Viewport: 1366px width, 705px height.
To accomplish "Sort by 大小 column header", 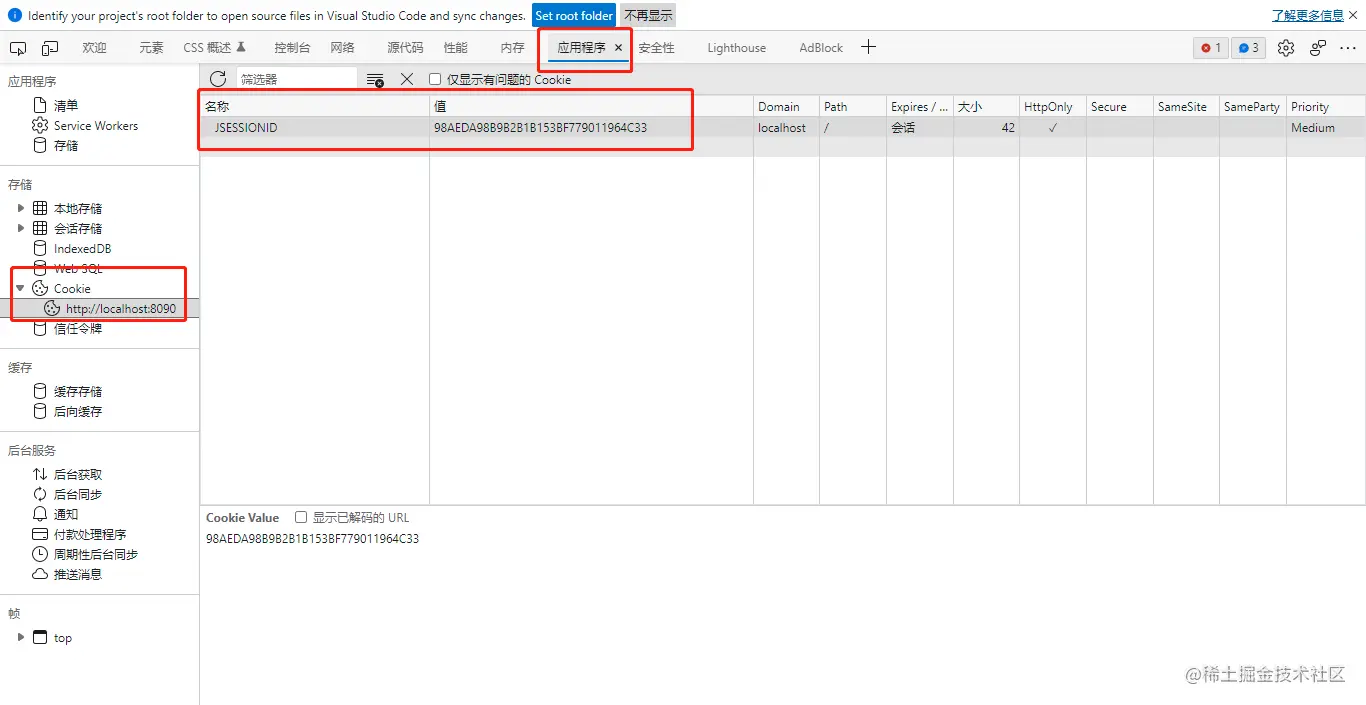I will tap(986, 106).
